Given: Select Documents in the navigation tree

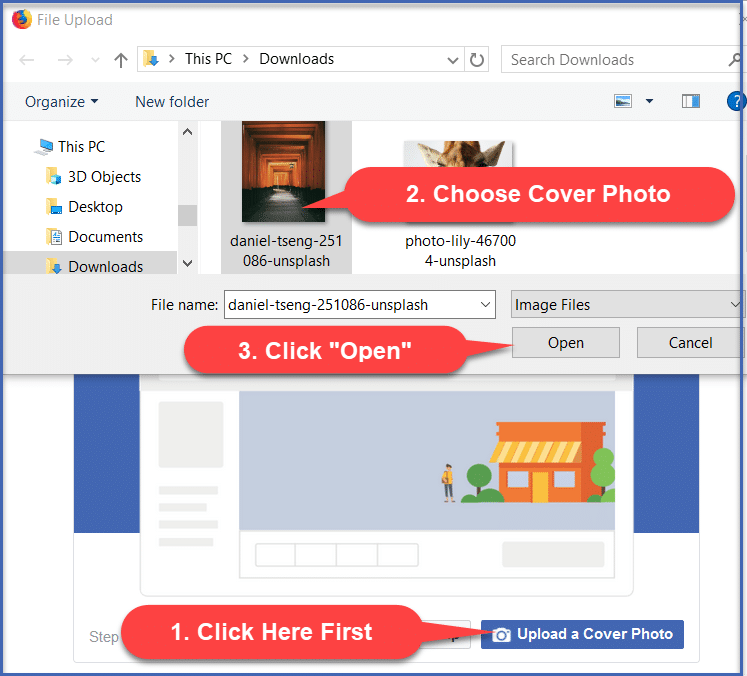Looking at the screenshot, I should coord(105,237).
